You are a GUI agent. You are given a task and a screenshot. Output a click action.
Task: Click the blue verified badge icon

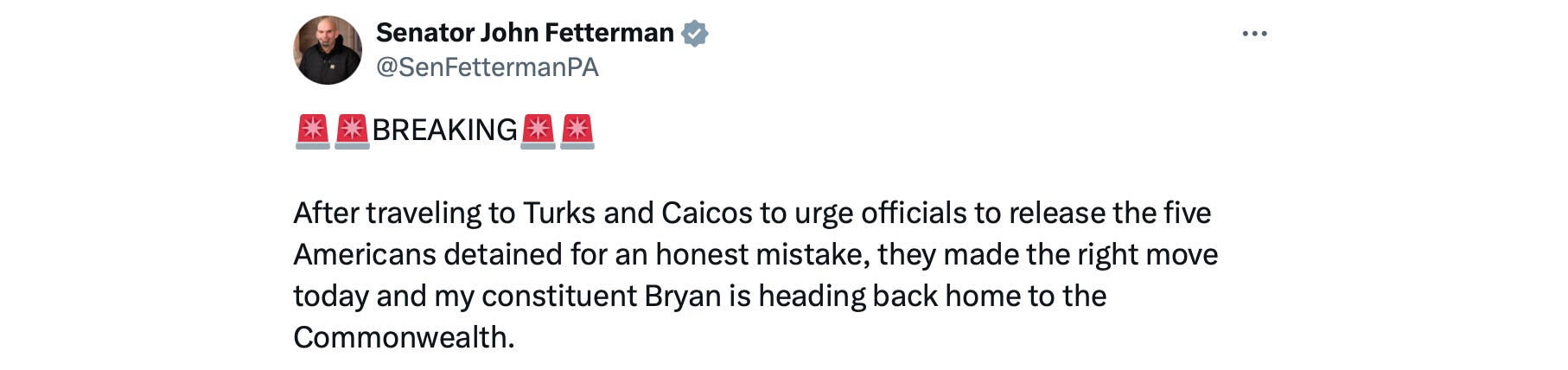695,34
